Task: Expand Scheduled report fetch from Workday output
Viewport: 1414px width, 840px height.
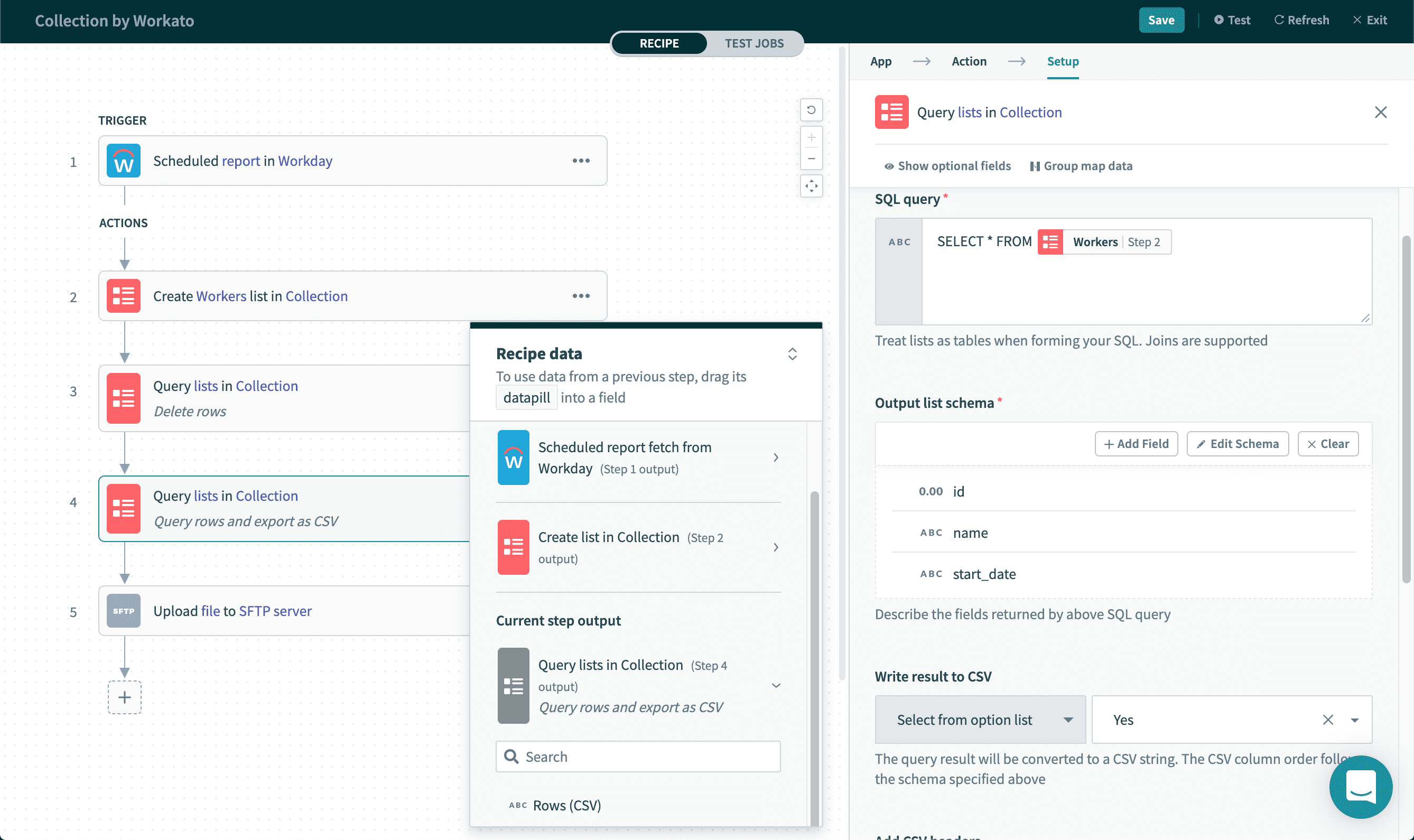Action: click(x=776, y=457)
